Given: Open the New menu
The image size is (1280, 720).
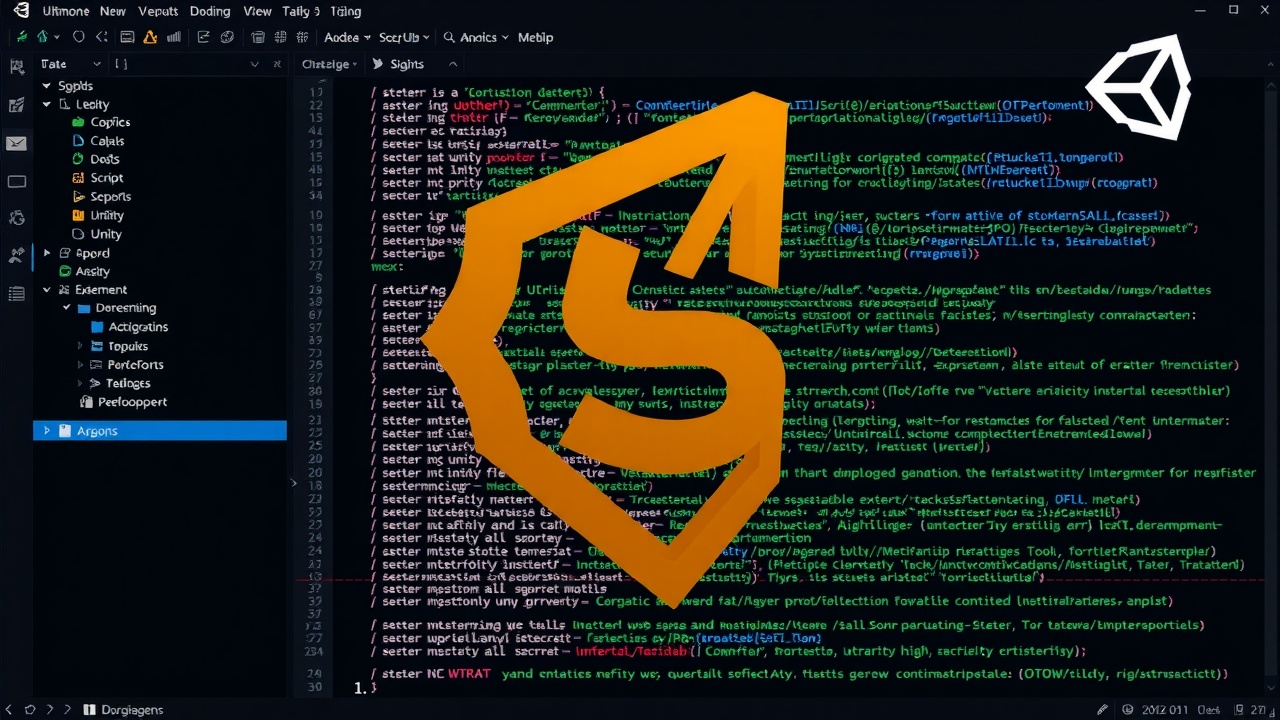Looking at the screenshot, I should [x=113, y=11].
